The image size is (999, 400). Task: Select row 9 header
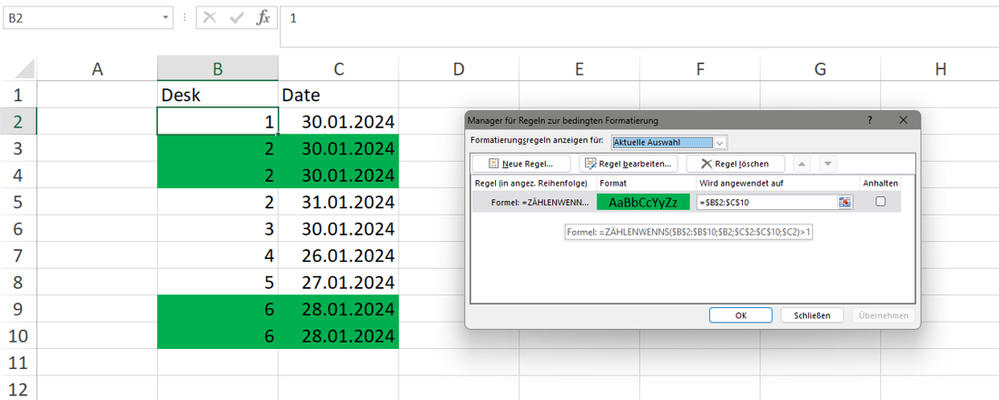pos(18,309)
